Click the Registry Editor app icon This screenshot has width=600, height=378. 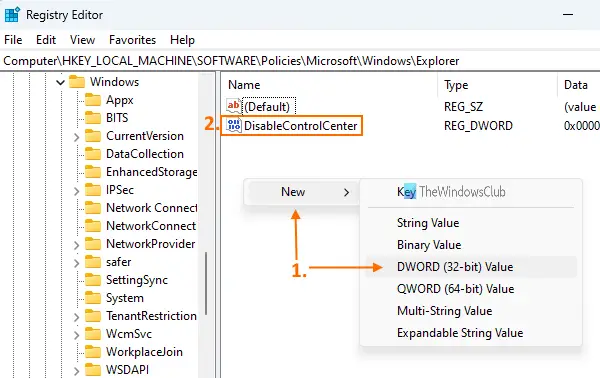coord(12,15)
